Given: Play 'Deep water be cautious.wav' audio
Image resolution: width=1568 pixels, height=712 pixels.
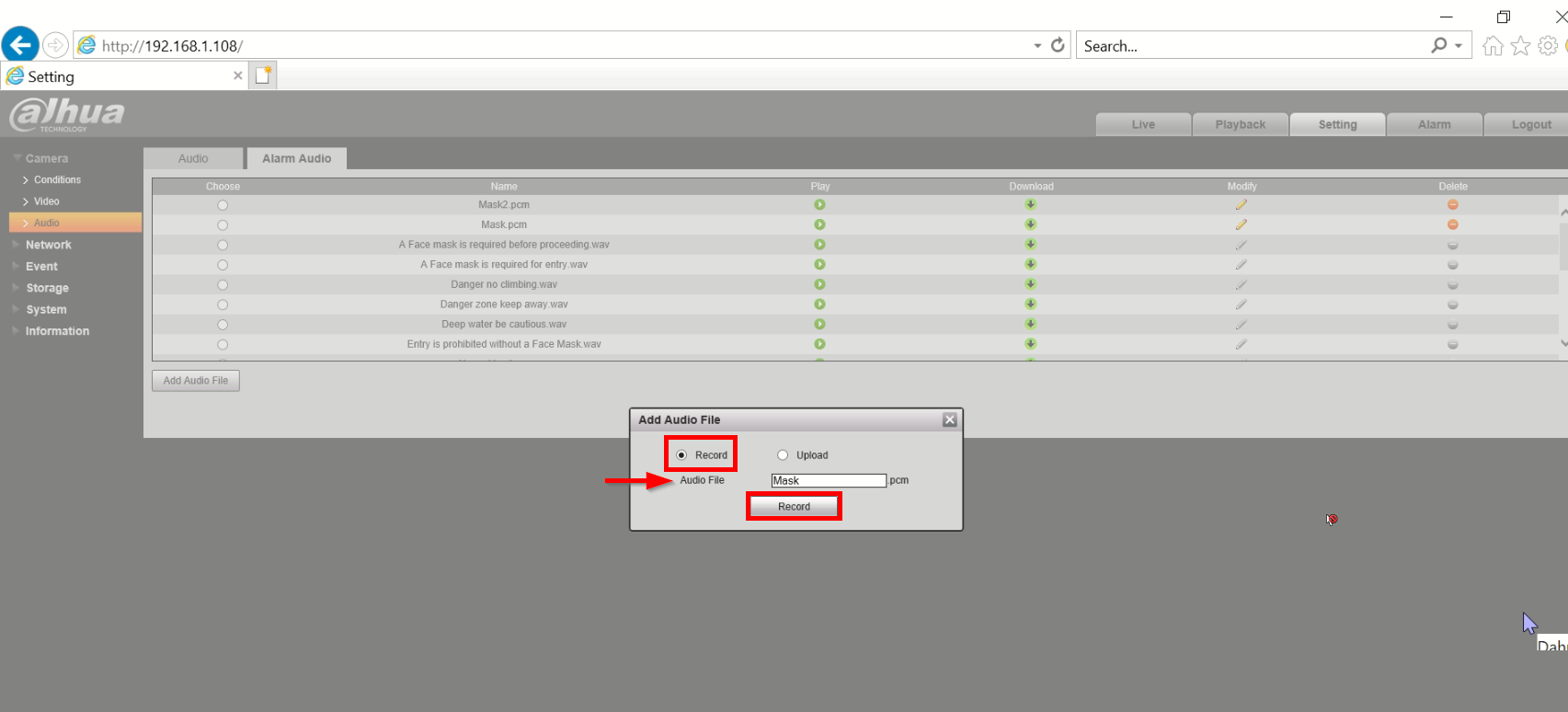Looking at the screenshot, I should pyautogui.click(x=819, y=324).
